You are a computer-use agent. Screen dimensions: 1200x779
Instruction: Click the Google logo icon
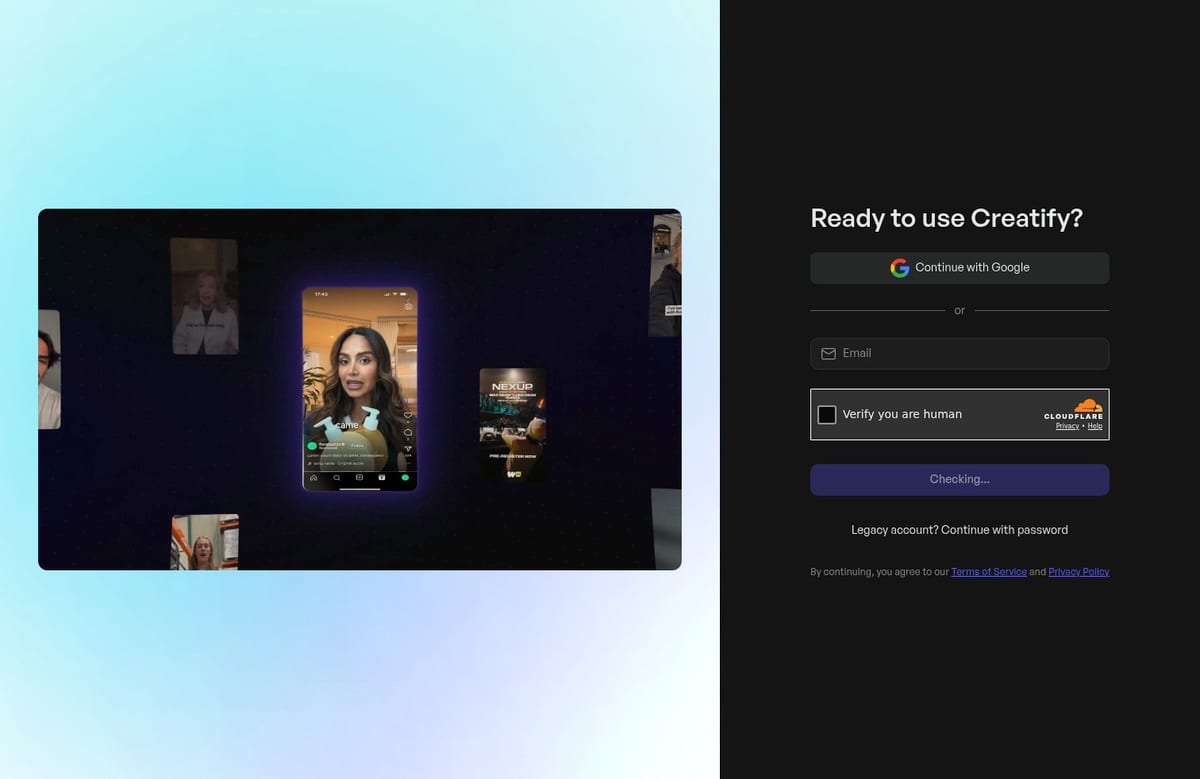pos(900,267)
